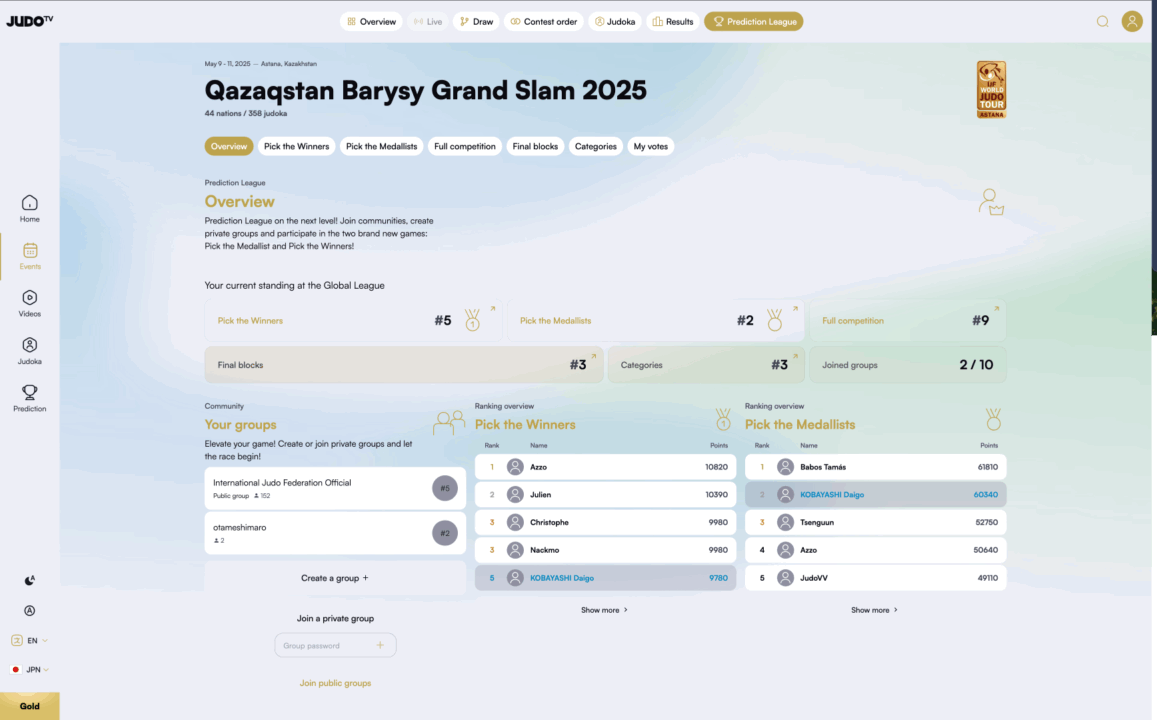
Task: Open Joined groups 2 / 10 card
Action: click(908, 364)
